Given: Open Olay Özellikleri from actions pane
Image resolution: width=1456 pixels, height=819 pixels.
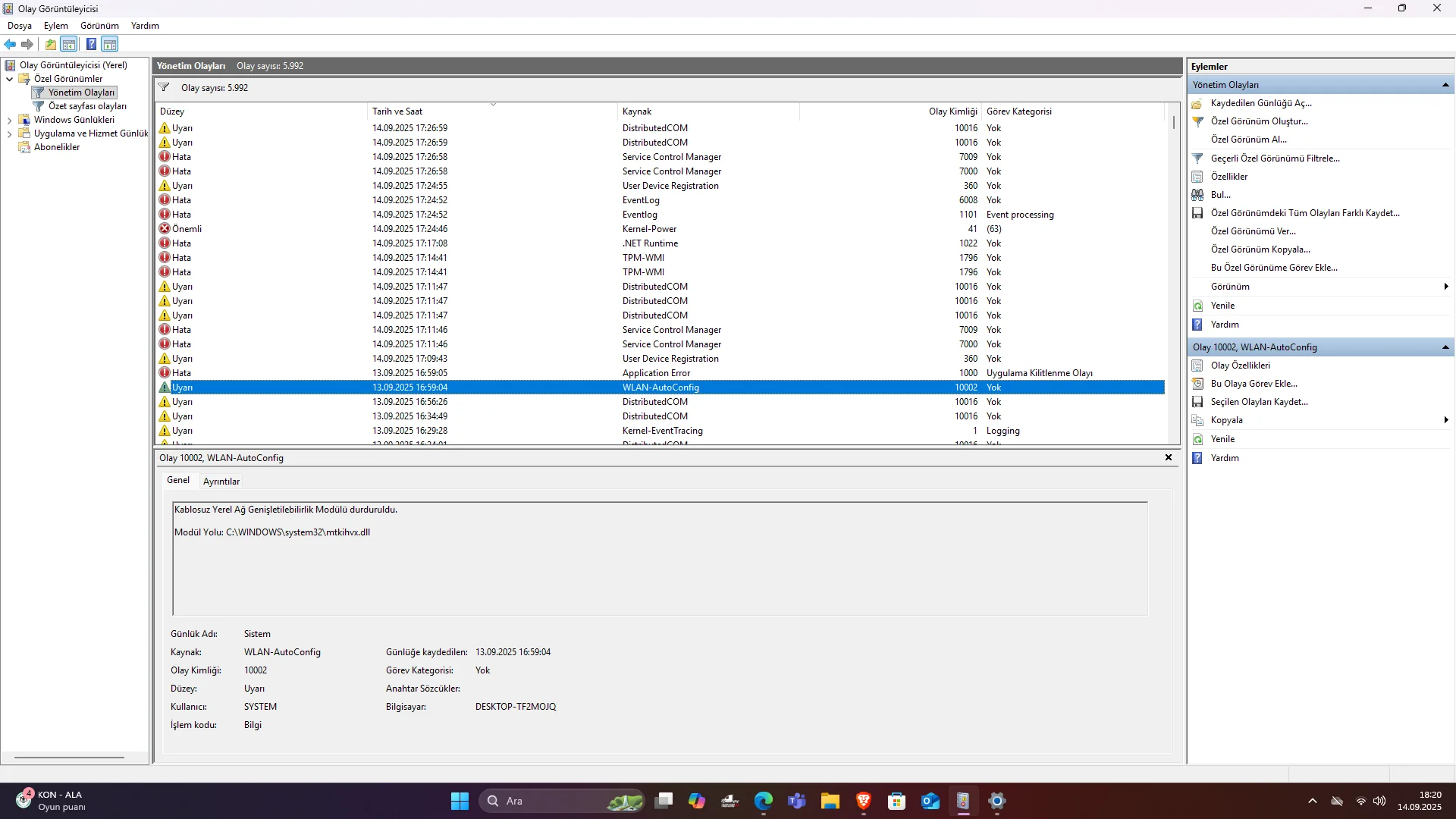Looking at the screenshot, I should pos(1240,366).
